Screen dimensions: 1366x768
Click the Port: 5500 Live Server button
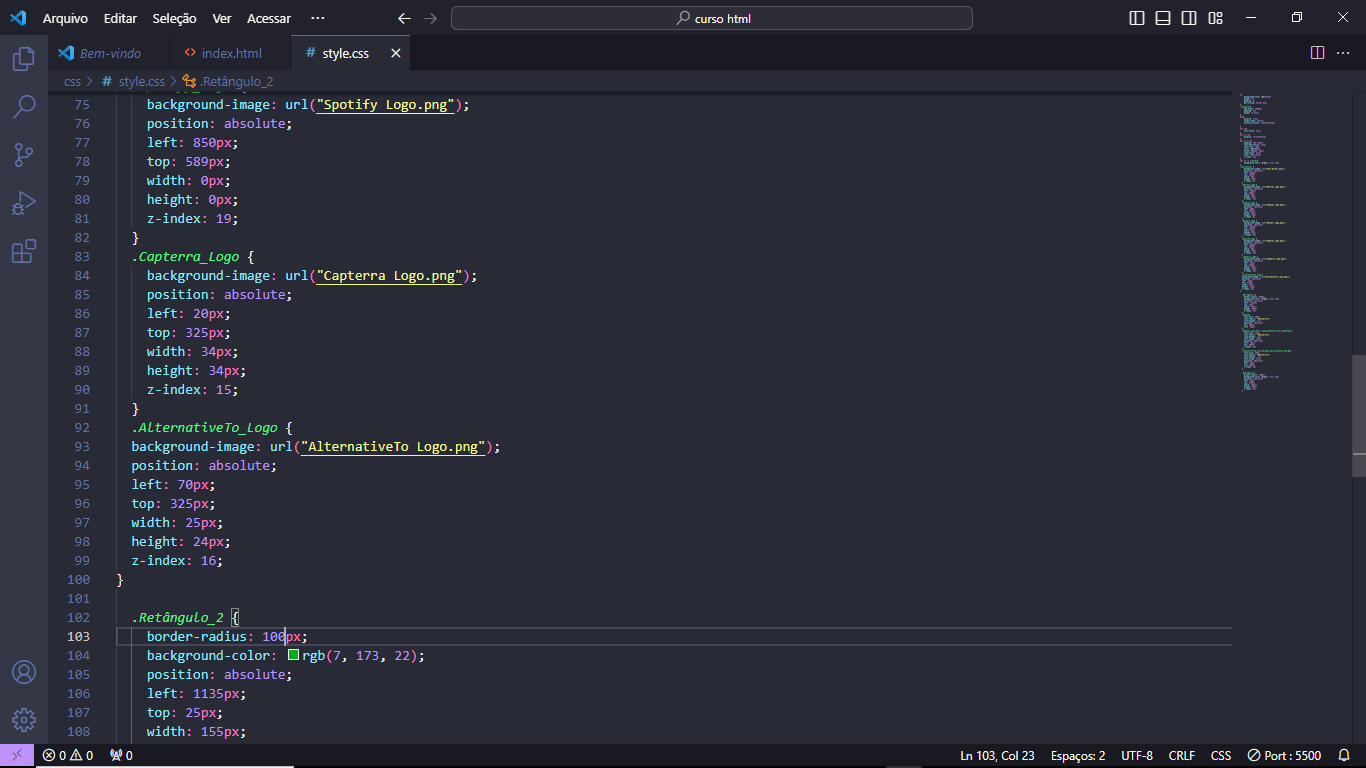1285,756
